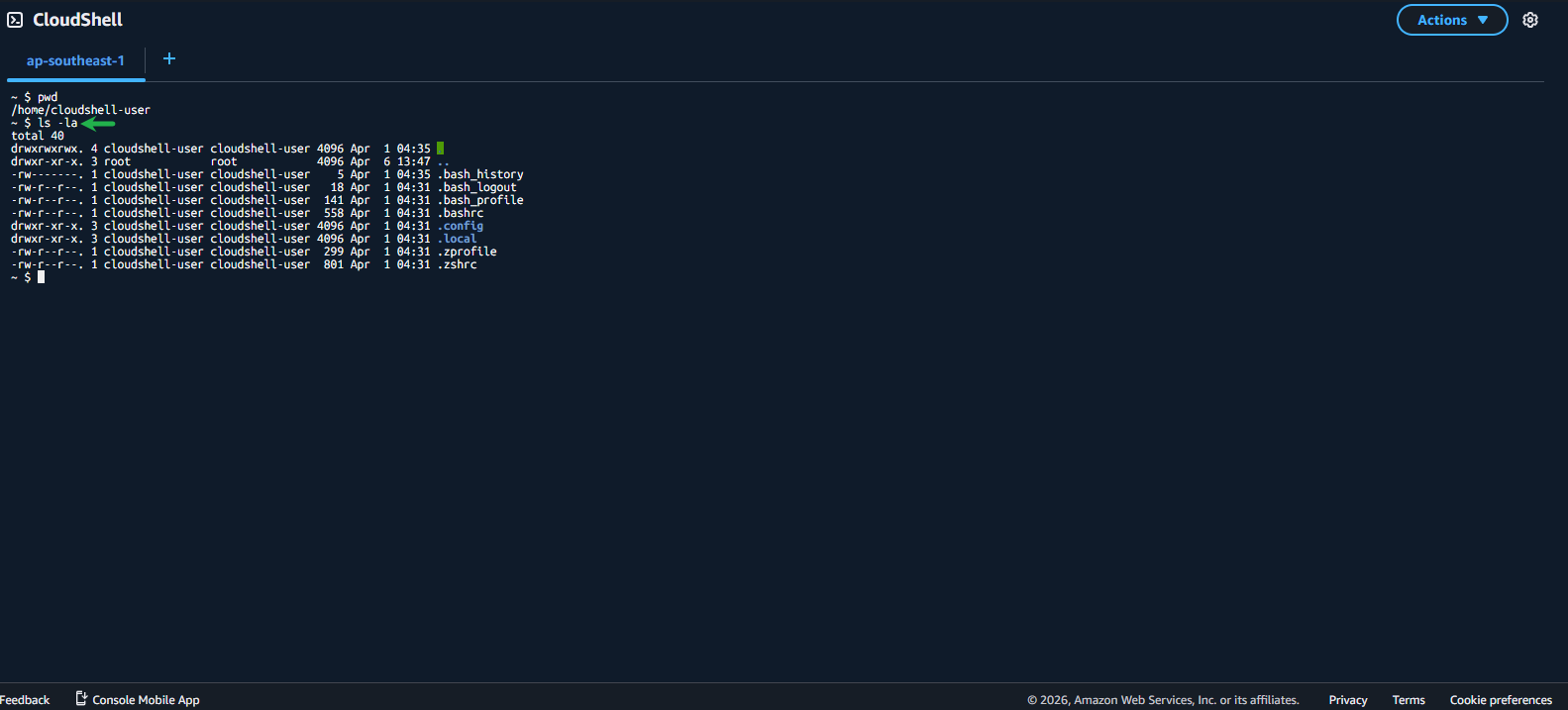The image size is (1568, 710).
Task: Click the .bash_history file name
Action: 480,174
